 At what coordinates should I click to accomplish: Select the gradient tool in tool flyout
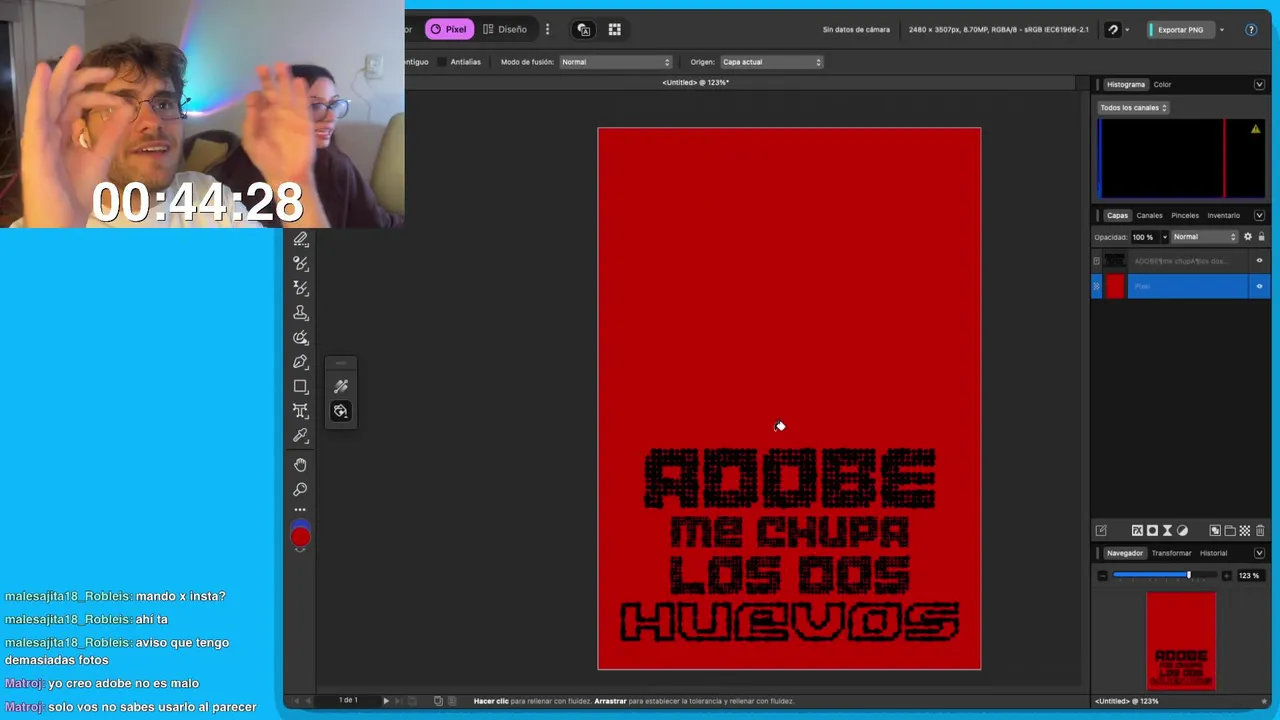tap(341, 386)
